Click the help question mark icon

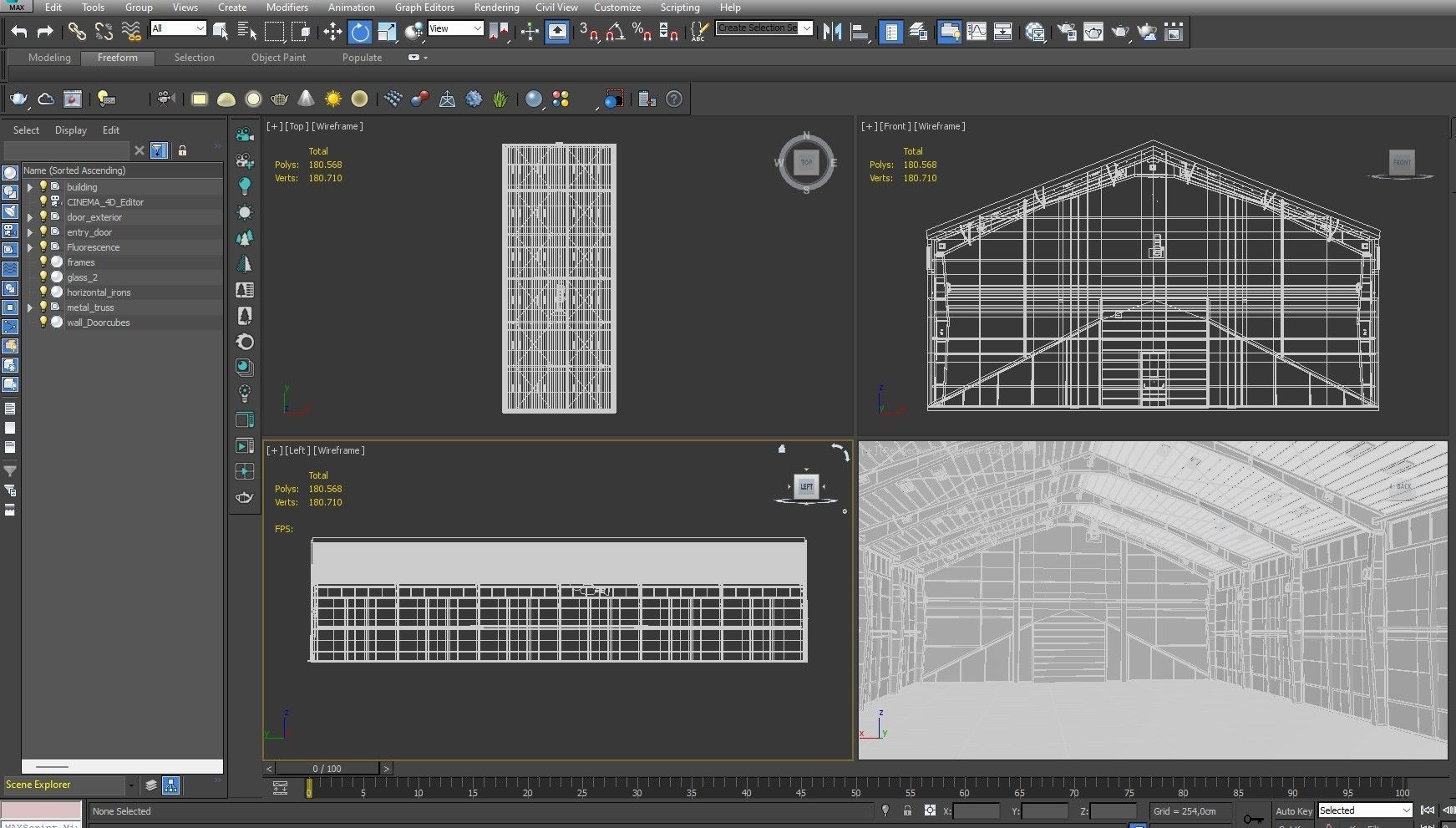click(674, 99)
